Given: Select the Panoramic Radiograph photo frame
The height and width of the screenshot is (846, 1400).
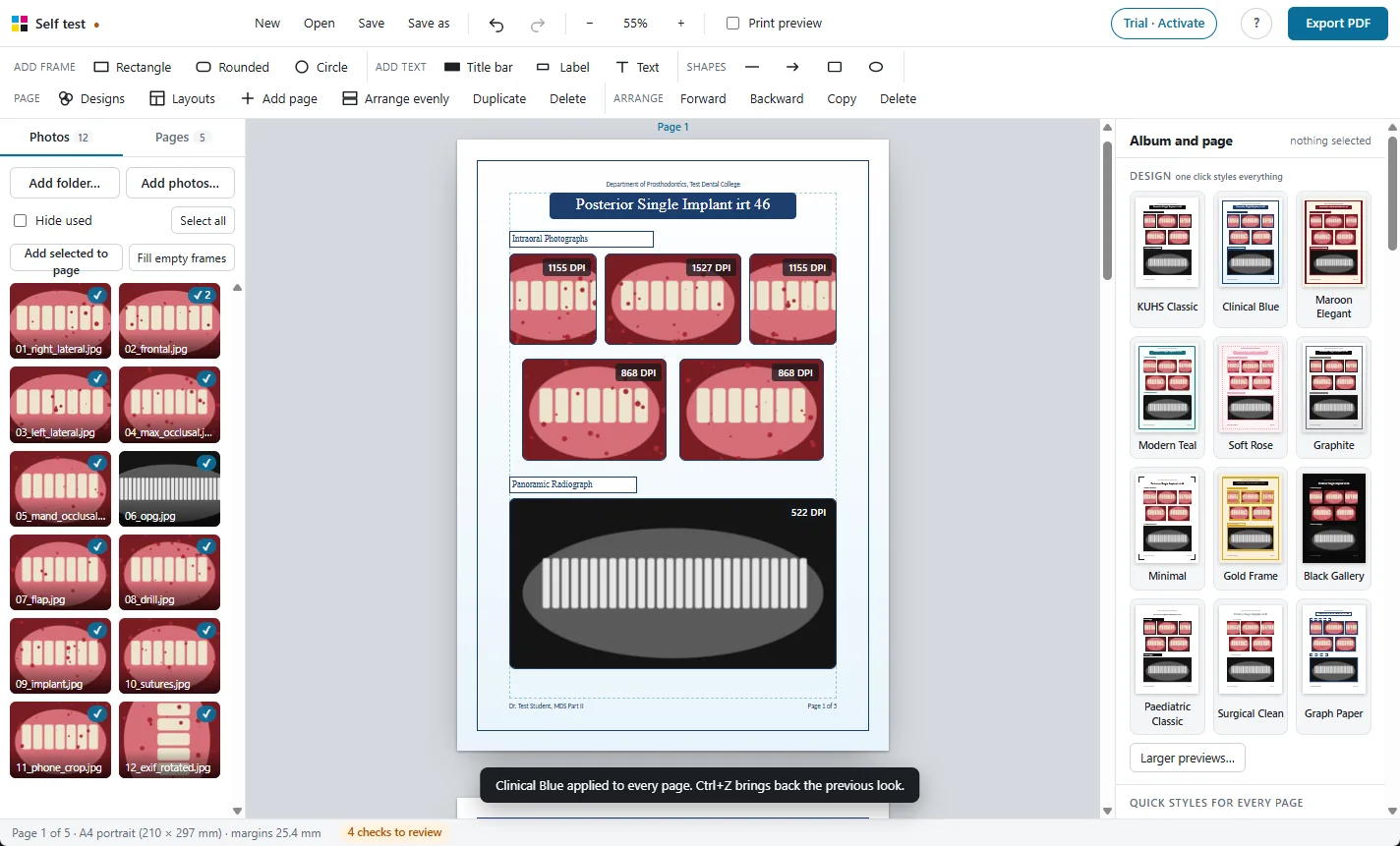Looking at the screenshot, I should [x=672, y=584].
